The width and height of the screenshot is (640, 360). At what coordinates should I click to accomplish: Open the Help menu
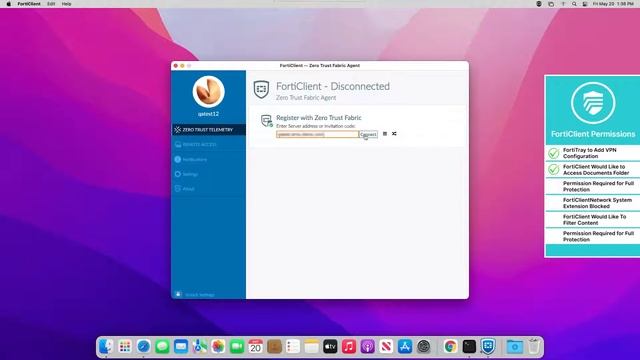tap(67, 4)
